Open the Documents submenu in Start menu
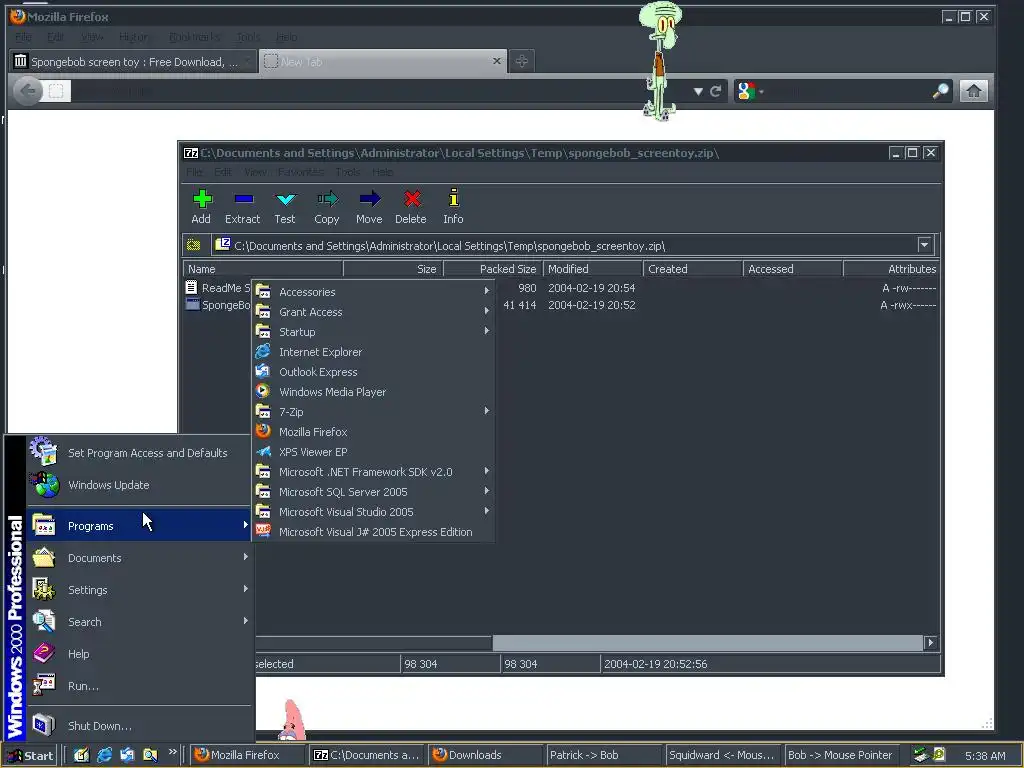Screen dimensions: 1024x768 pos(139,558)
